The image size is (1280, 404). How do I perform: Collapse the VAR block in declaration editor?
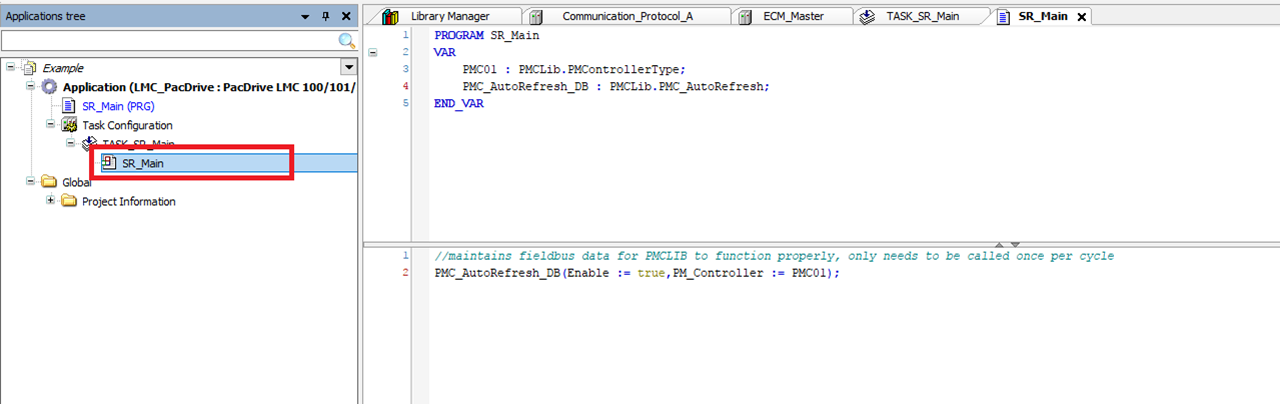[373, 52]
